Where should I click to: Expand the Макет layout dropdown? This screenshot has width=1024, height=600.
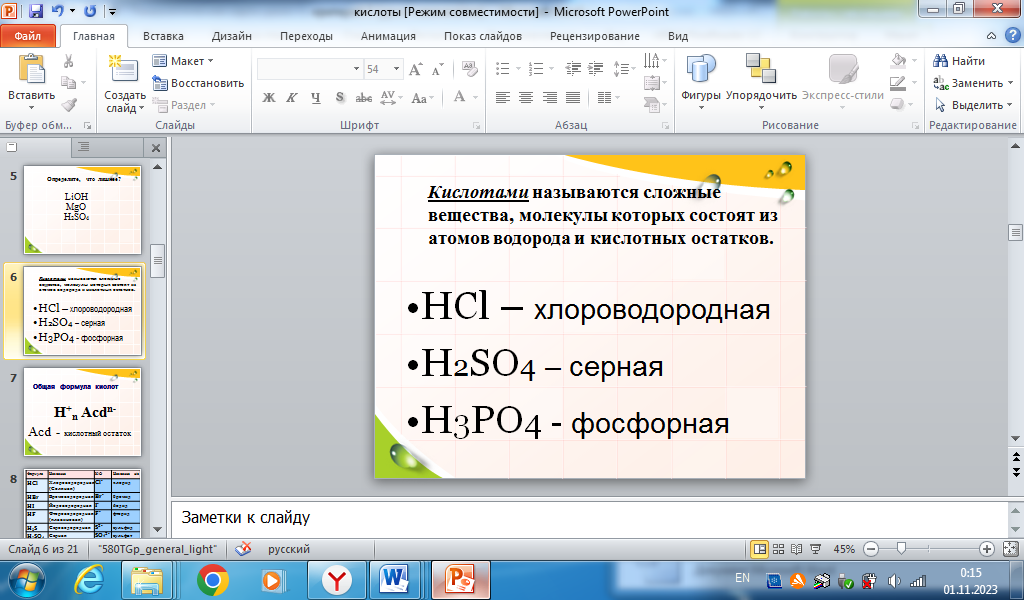[x=184, y=61]
